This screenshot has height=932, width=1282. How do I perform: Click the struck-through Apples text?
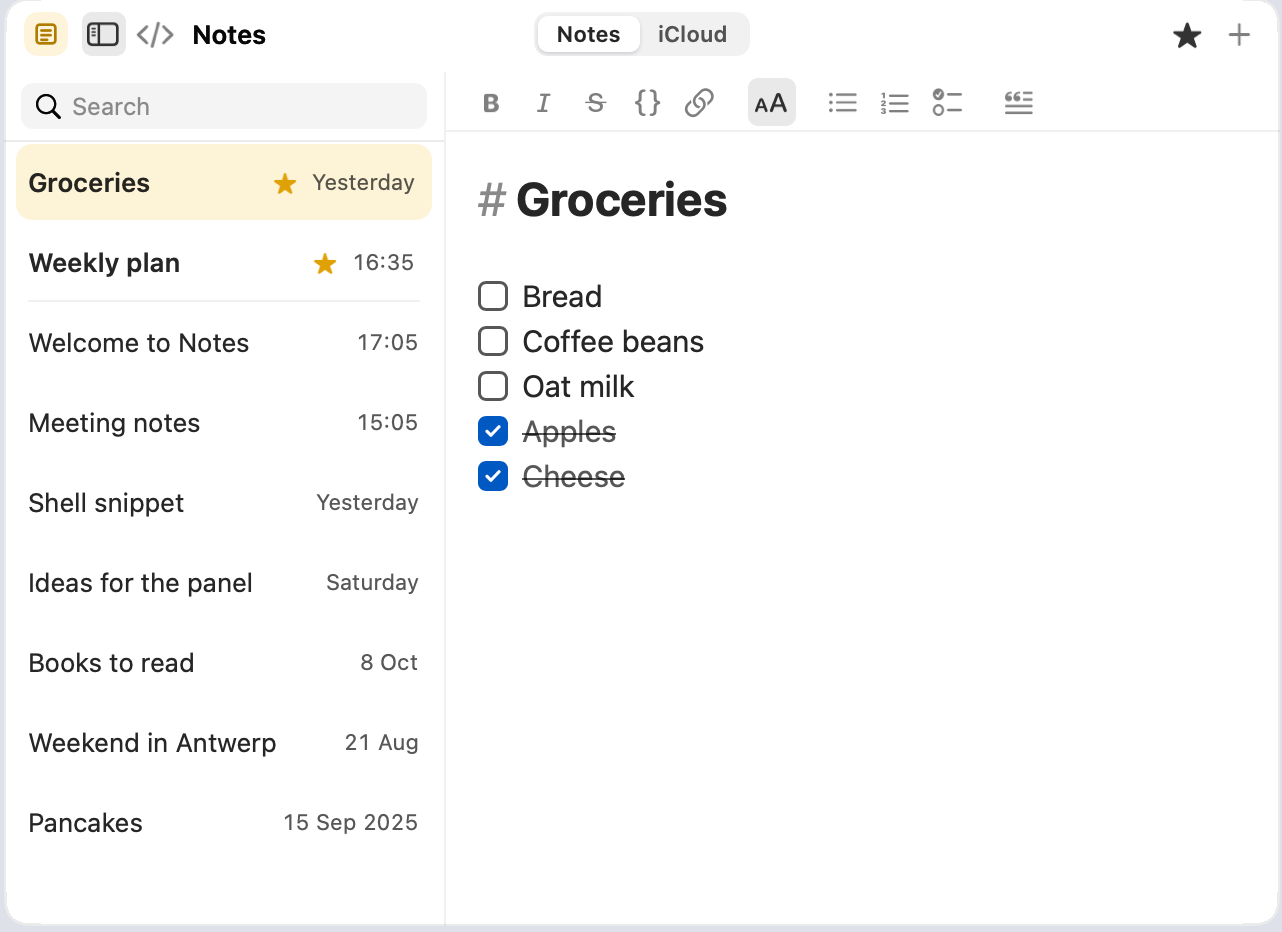point(569,432)
